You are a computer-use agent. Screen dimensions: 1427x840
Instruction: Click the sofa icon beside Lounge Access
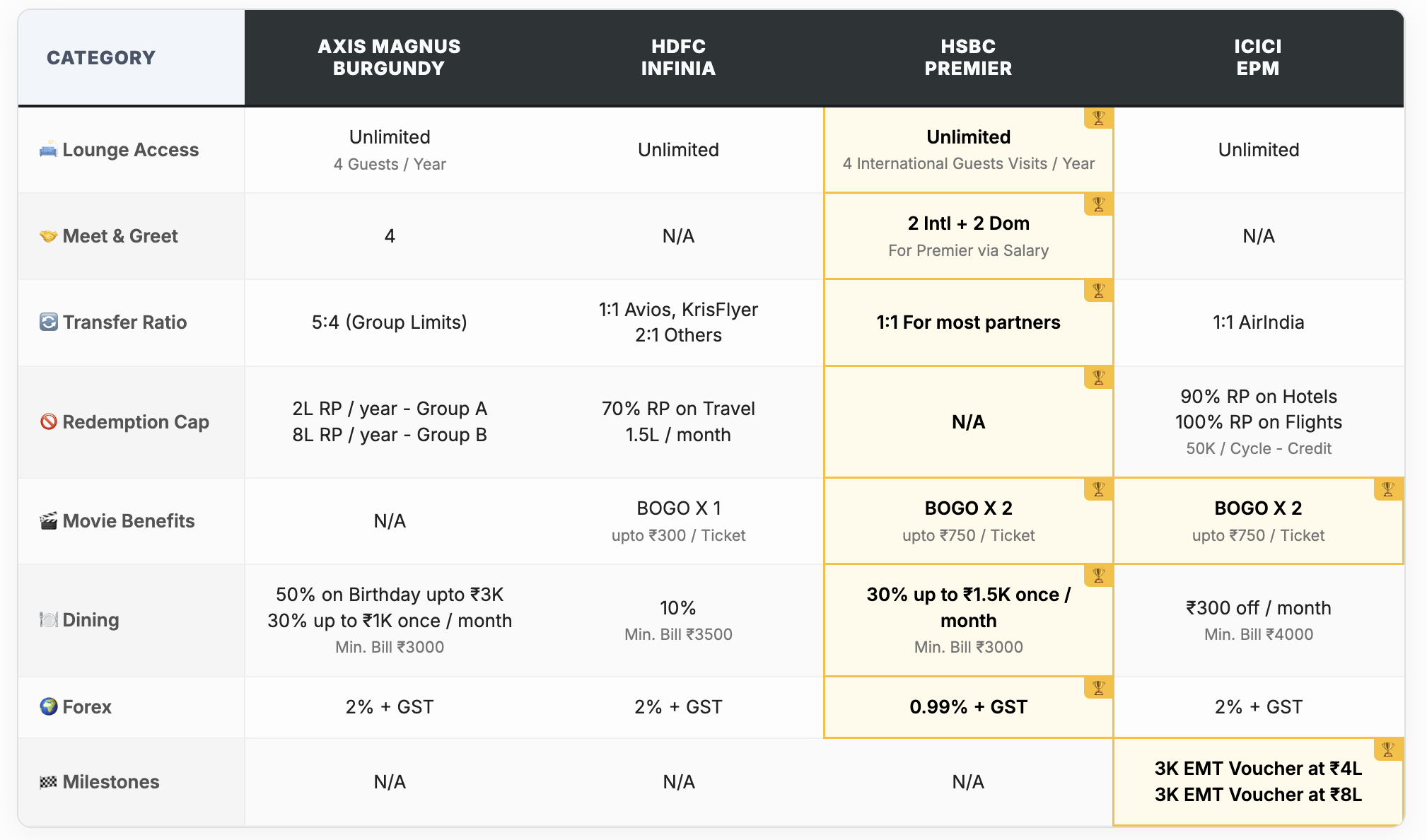[x=48, y=150]
